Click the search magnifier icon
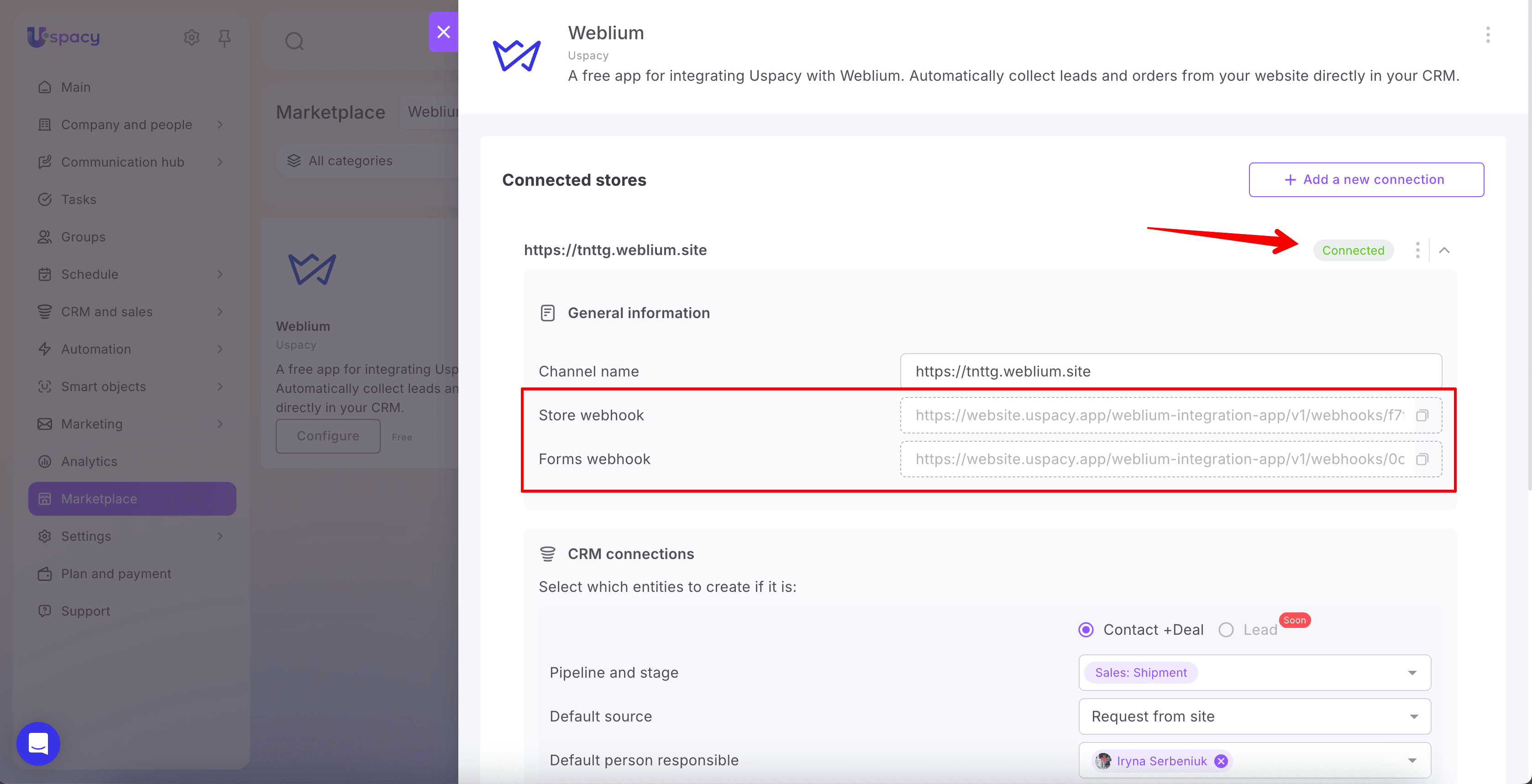Screen dimensions: 1532x784 pyautogui.click(x=294, y=41)
